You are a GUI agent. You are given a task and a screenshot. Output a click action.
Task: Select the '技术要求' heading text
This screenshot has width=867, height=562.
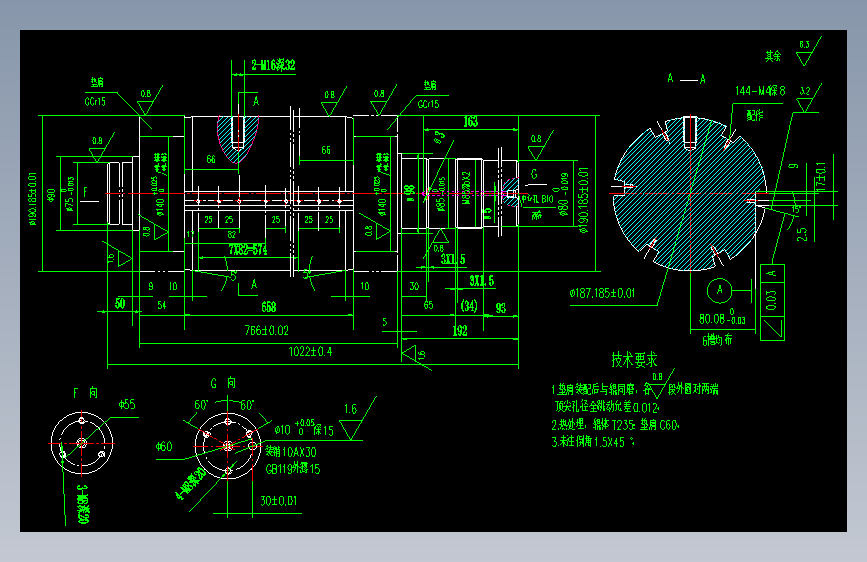[634, 360]
